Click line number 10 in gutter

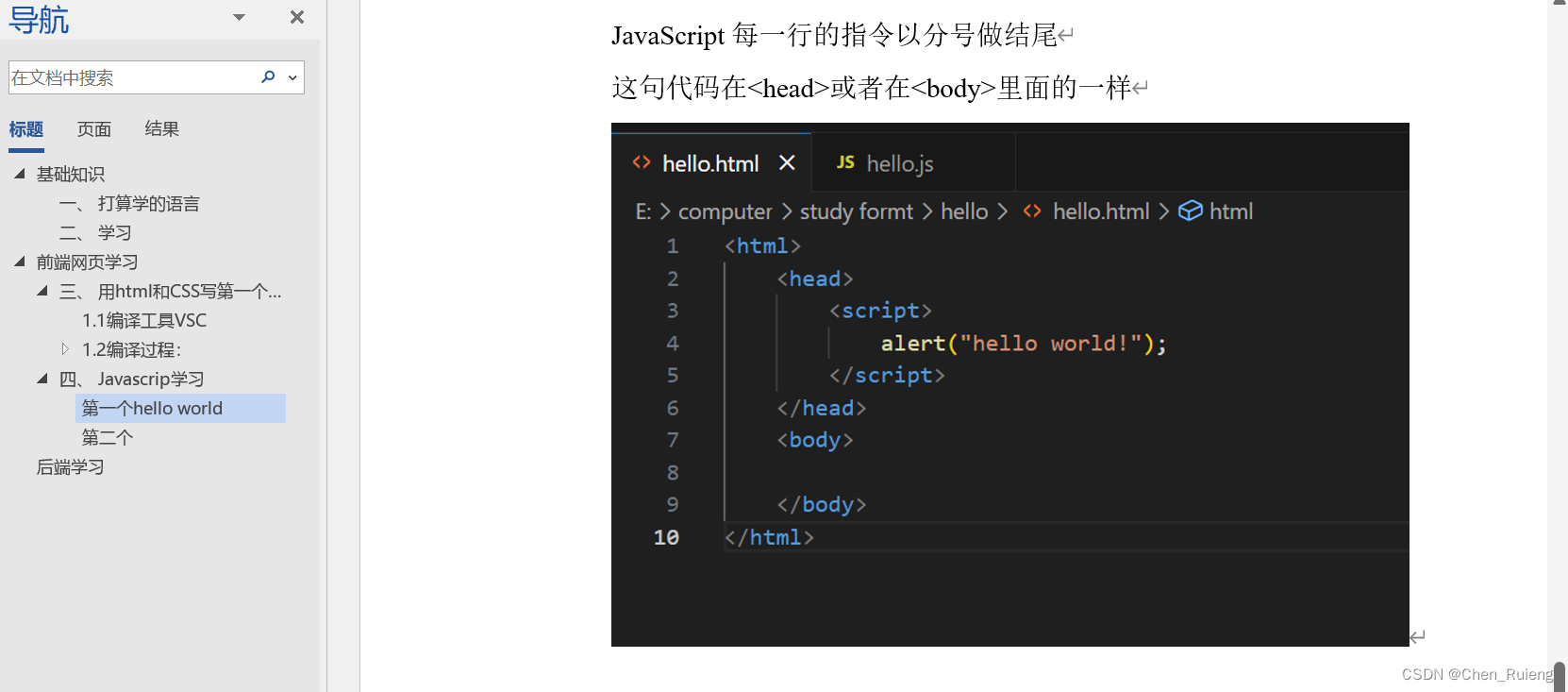[x=666, y=537]
